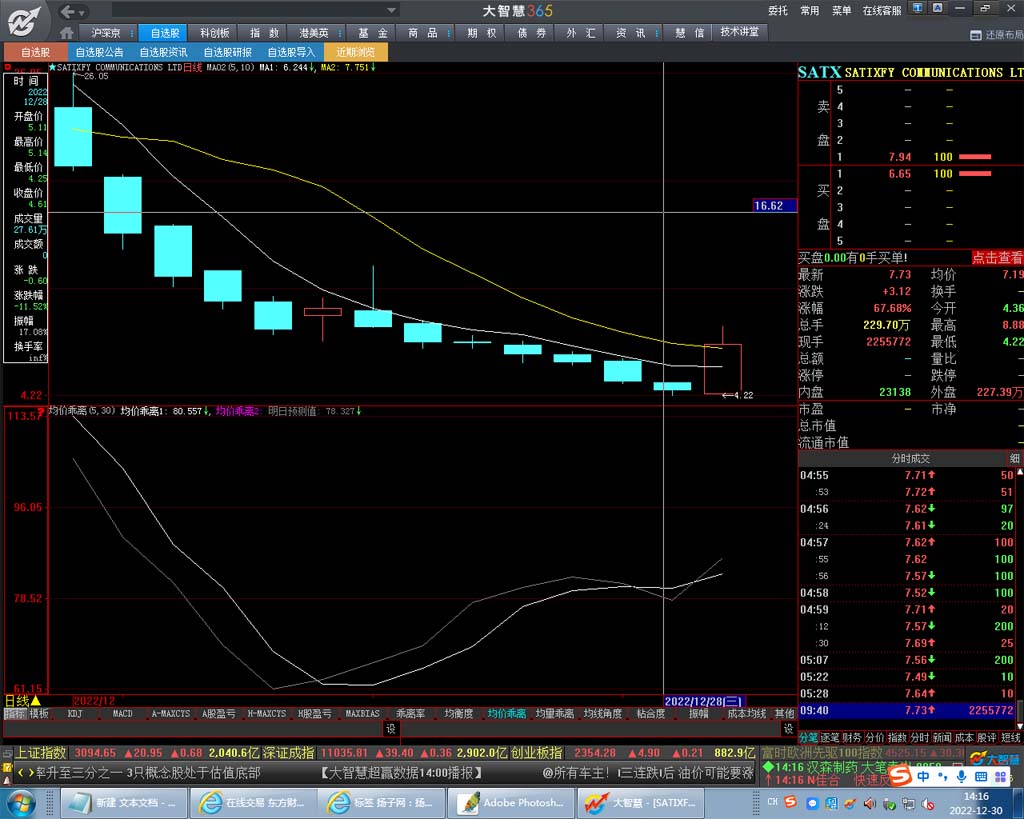Open the 债券 tab

pyautogui.click(x=532, y=33)
